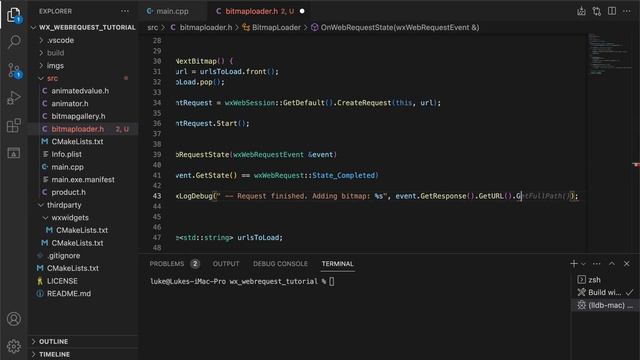Open bitmapgallery.h in explorer

pyautogui.click(x=83, y=116)
